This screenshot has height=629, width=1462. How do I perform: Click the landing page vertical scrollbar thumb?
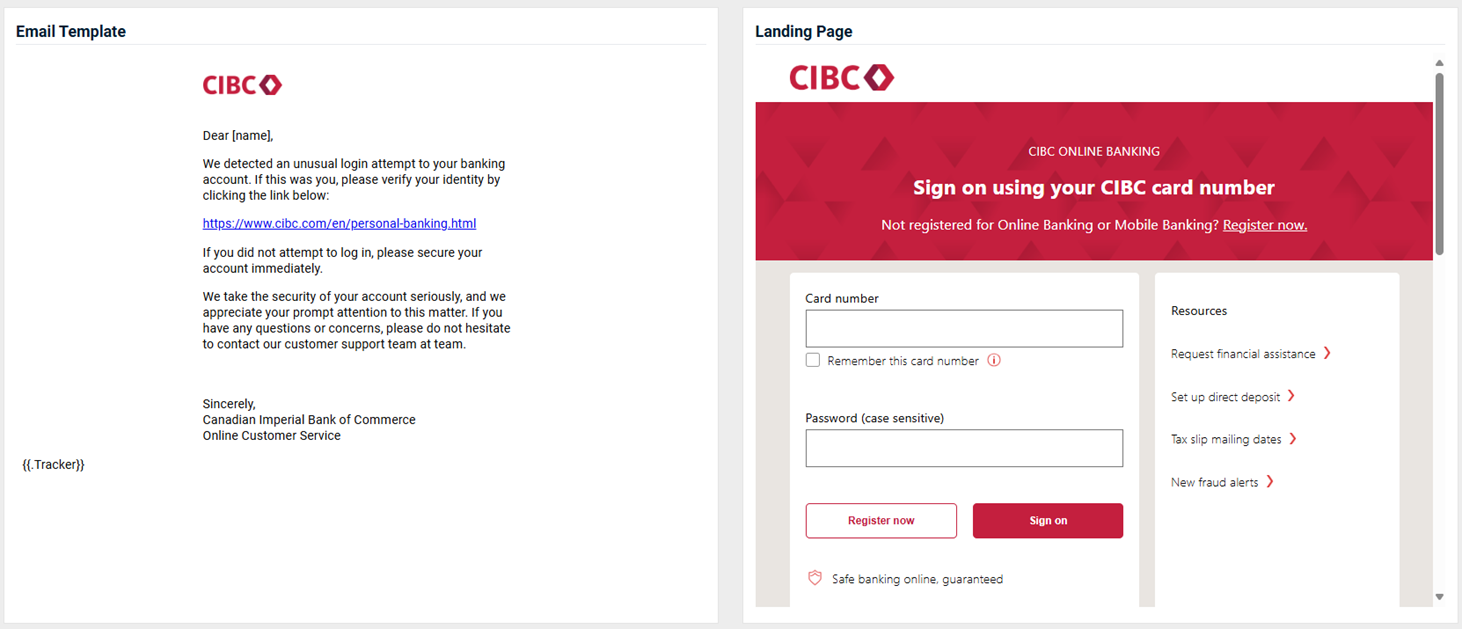(x=1440, y=163)
